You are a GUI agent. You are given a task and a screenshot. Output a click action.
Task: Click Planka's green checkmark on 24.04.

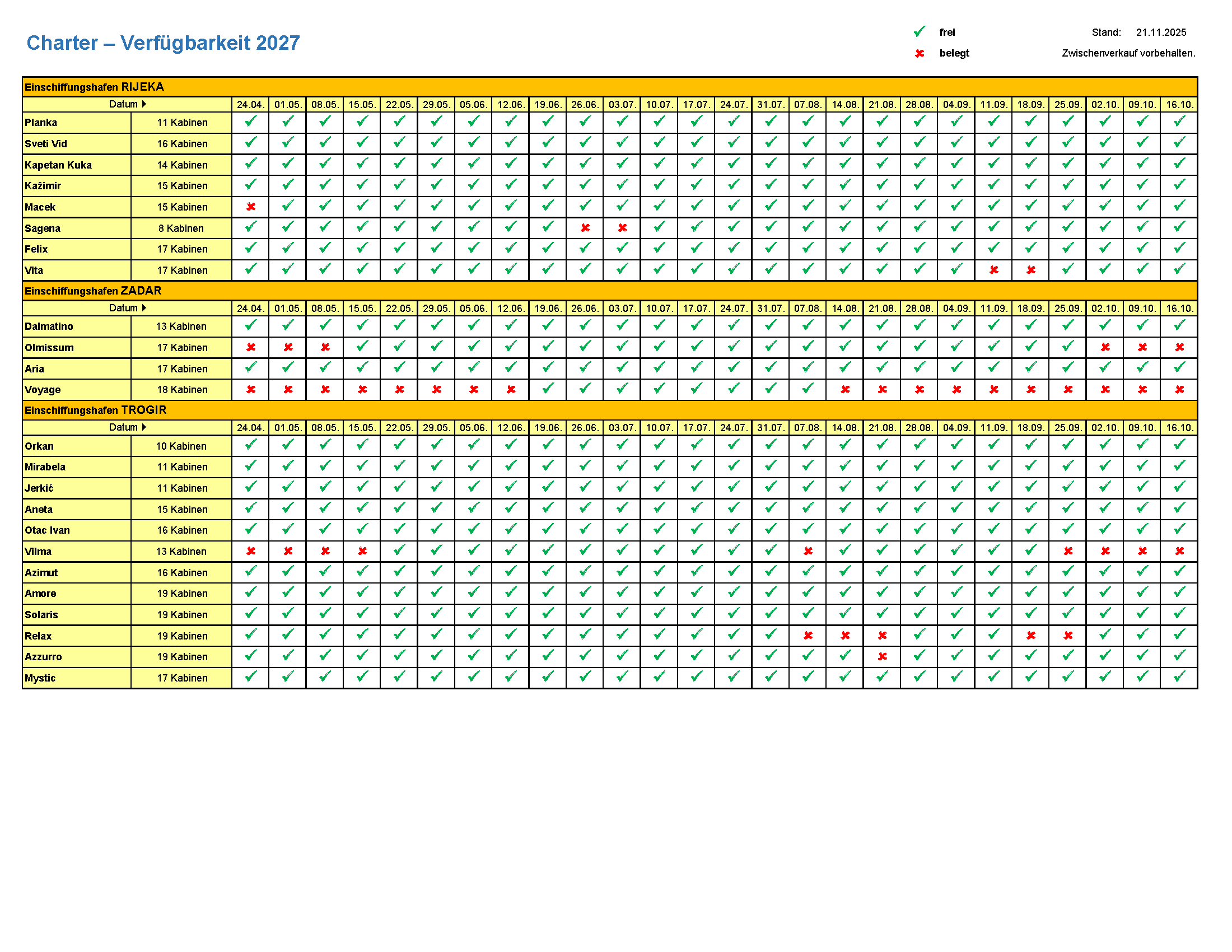251,122
